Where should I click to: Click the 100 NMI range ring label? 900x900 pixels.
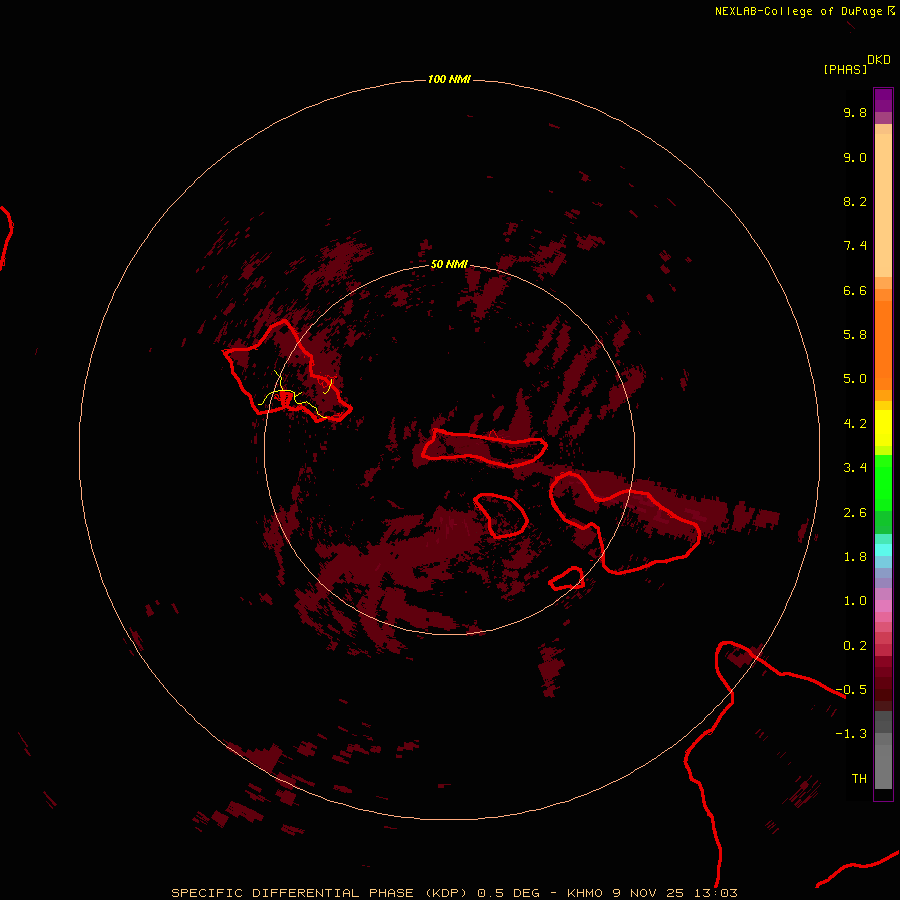449,79
